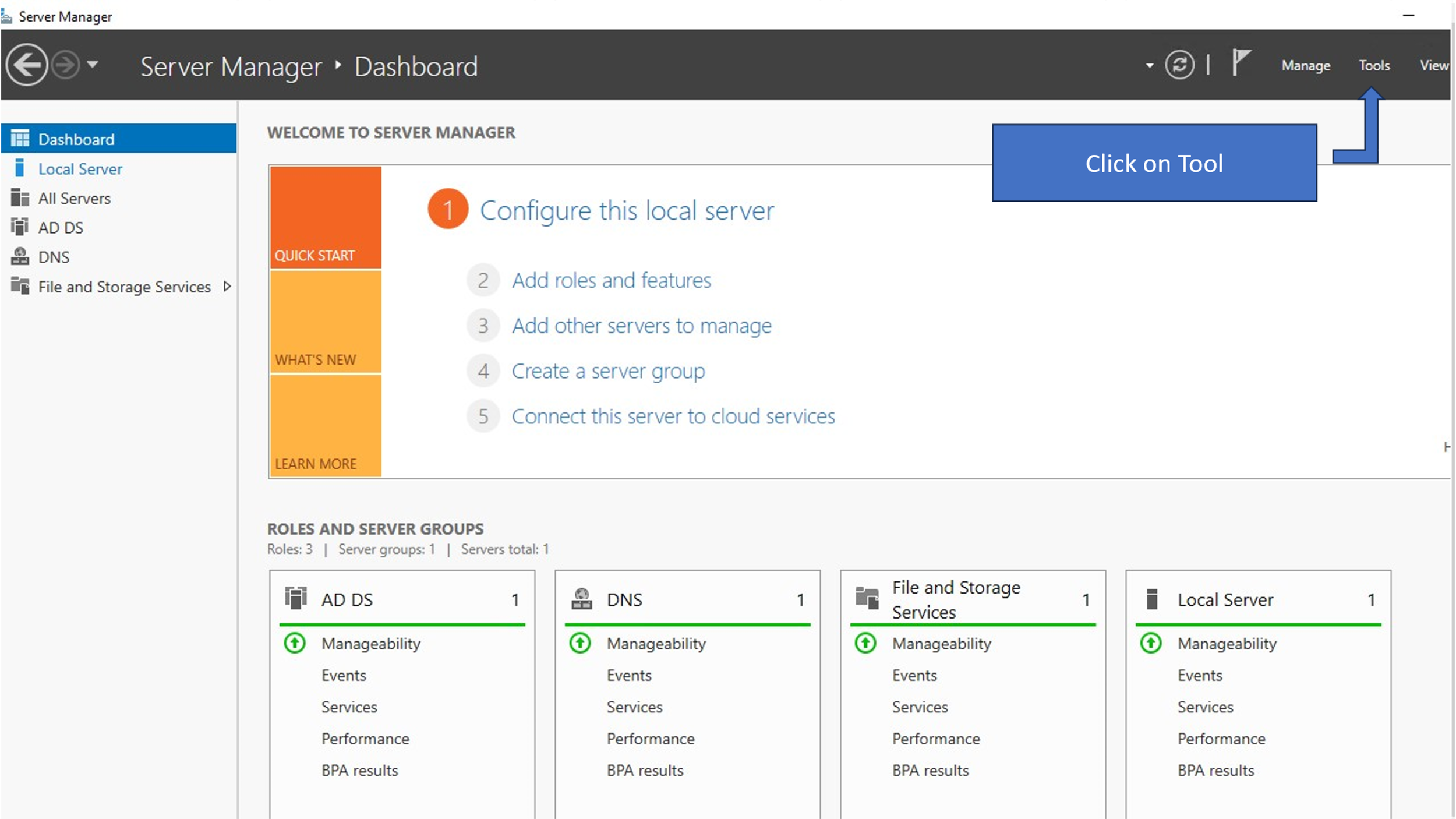Click the DNS sidebar icon
1456x819 pixels.
[20, 256]
